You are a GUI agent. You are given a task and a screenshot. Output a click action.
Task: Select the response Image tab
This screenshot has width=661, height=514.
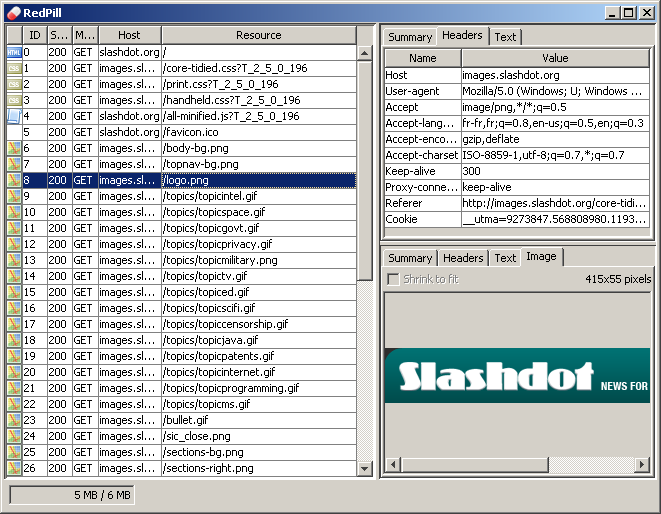coord(541,257)
